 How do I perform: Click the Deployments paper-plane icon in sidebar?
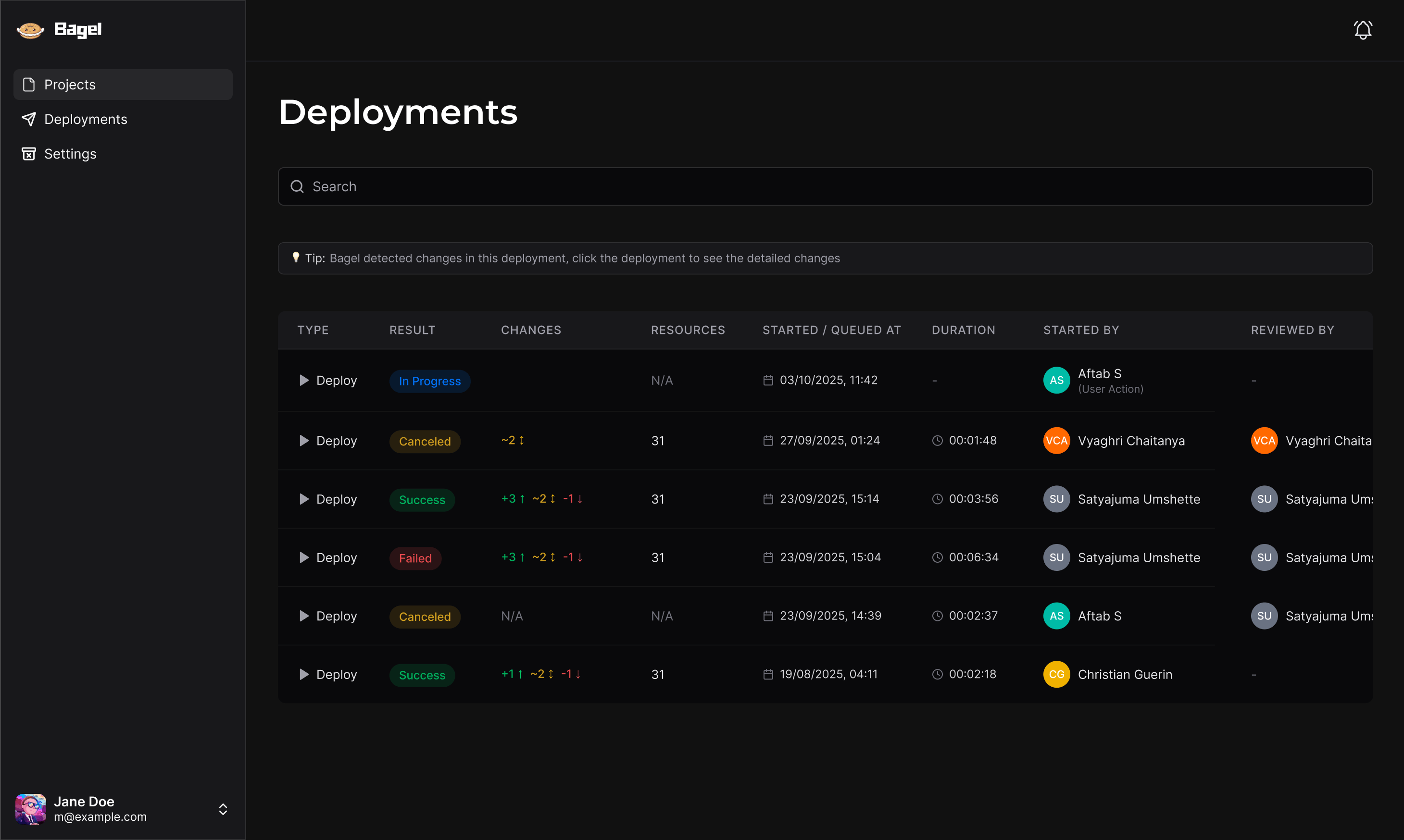click(29, 119)
